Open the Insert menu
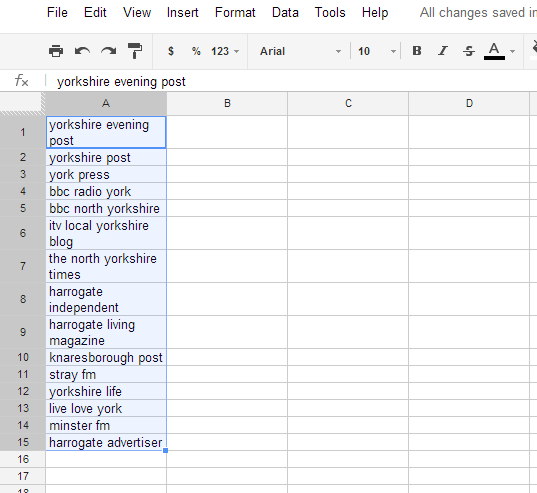This screenshot has width=537, height=493. pyautogui.click(x=183, y=13)
